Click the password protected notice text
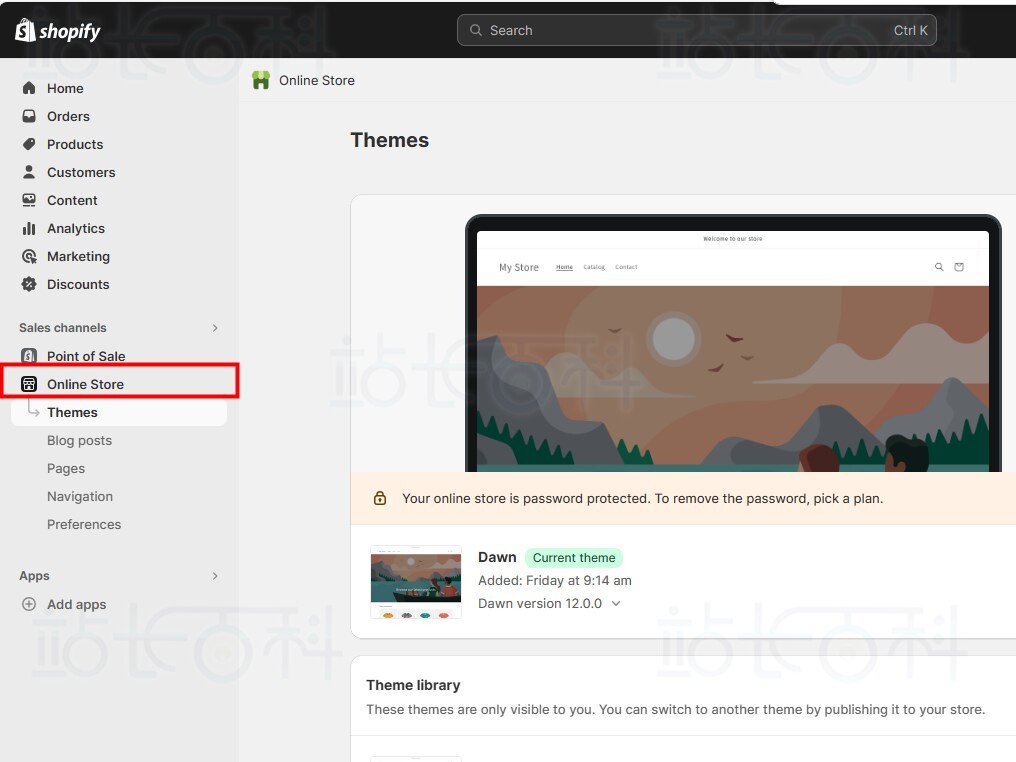 [x=642, y=498]
